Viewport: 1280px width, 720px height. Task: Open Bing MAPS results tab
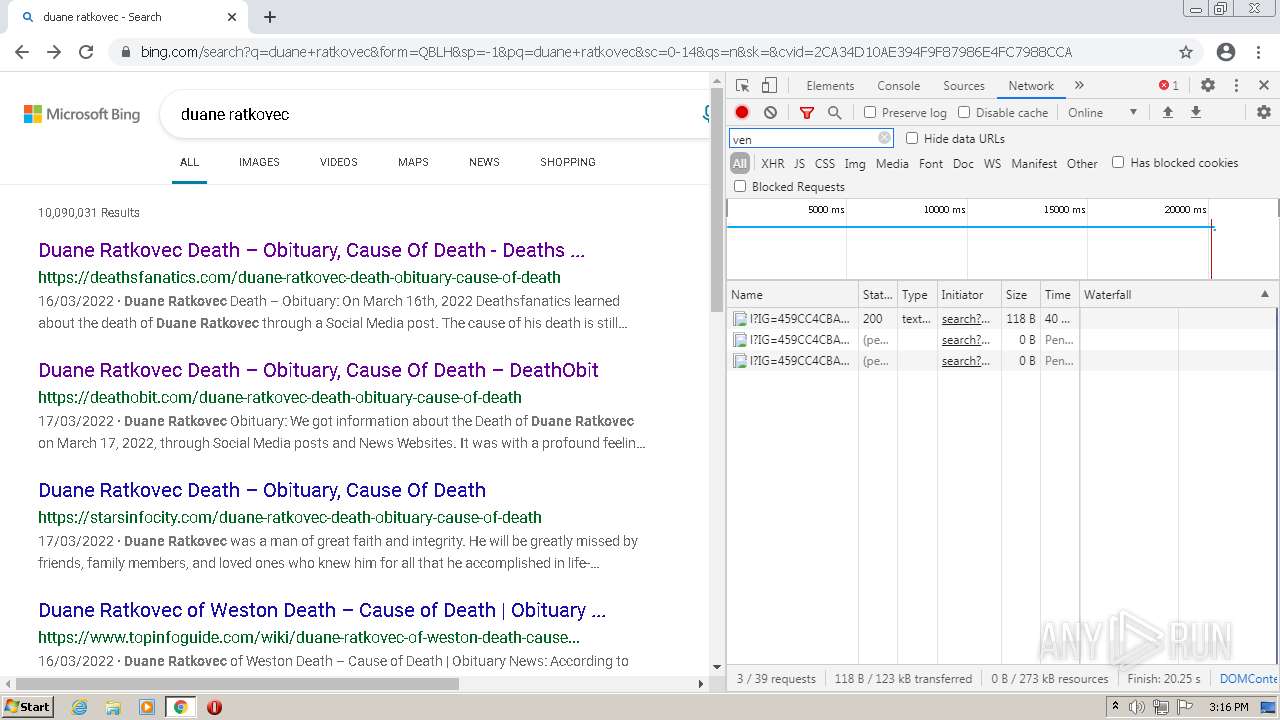413,162
